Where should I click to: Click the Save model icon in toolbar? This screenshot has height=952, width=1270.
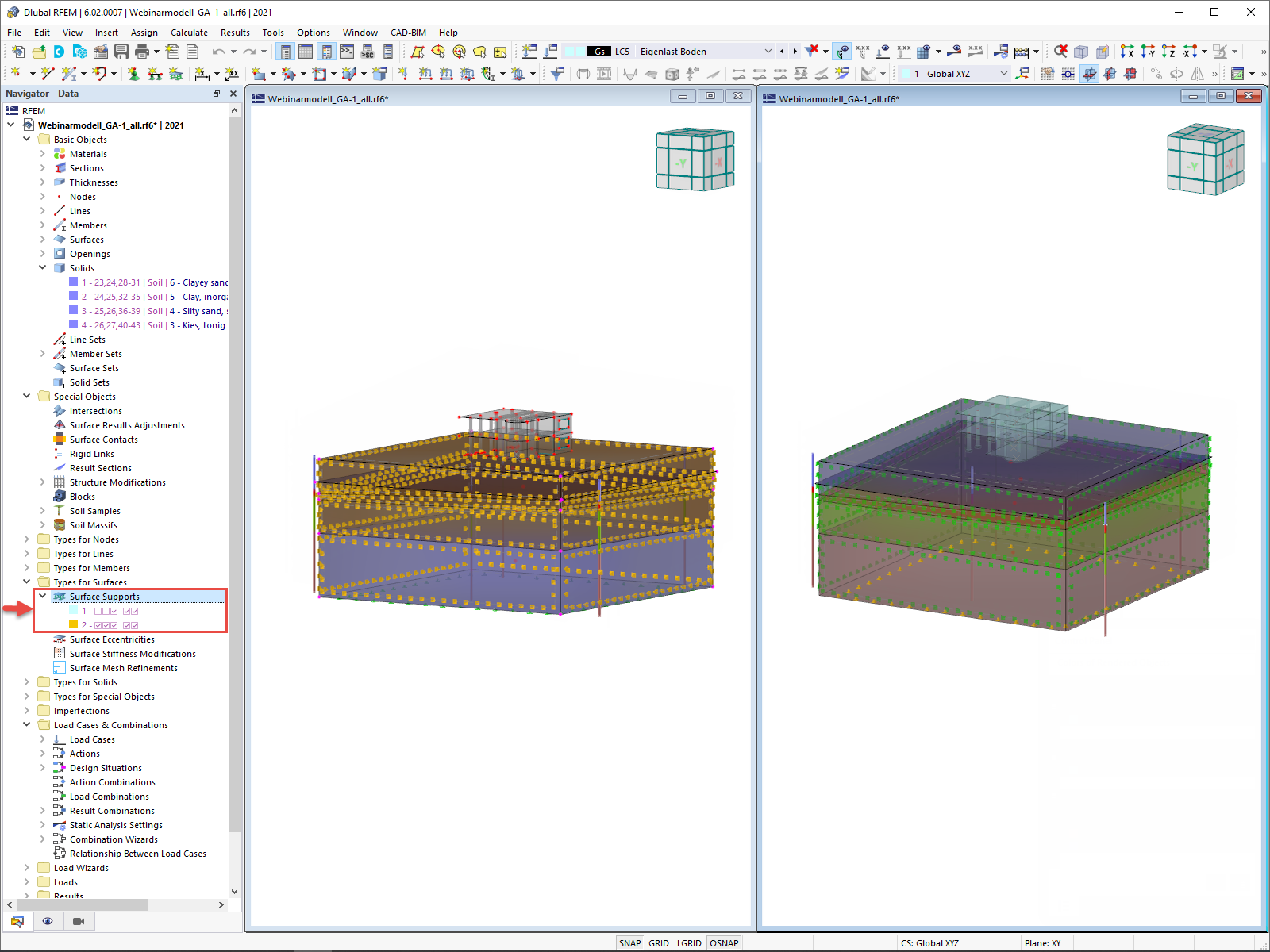[x=121, y=52]
